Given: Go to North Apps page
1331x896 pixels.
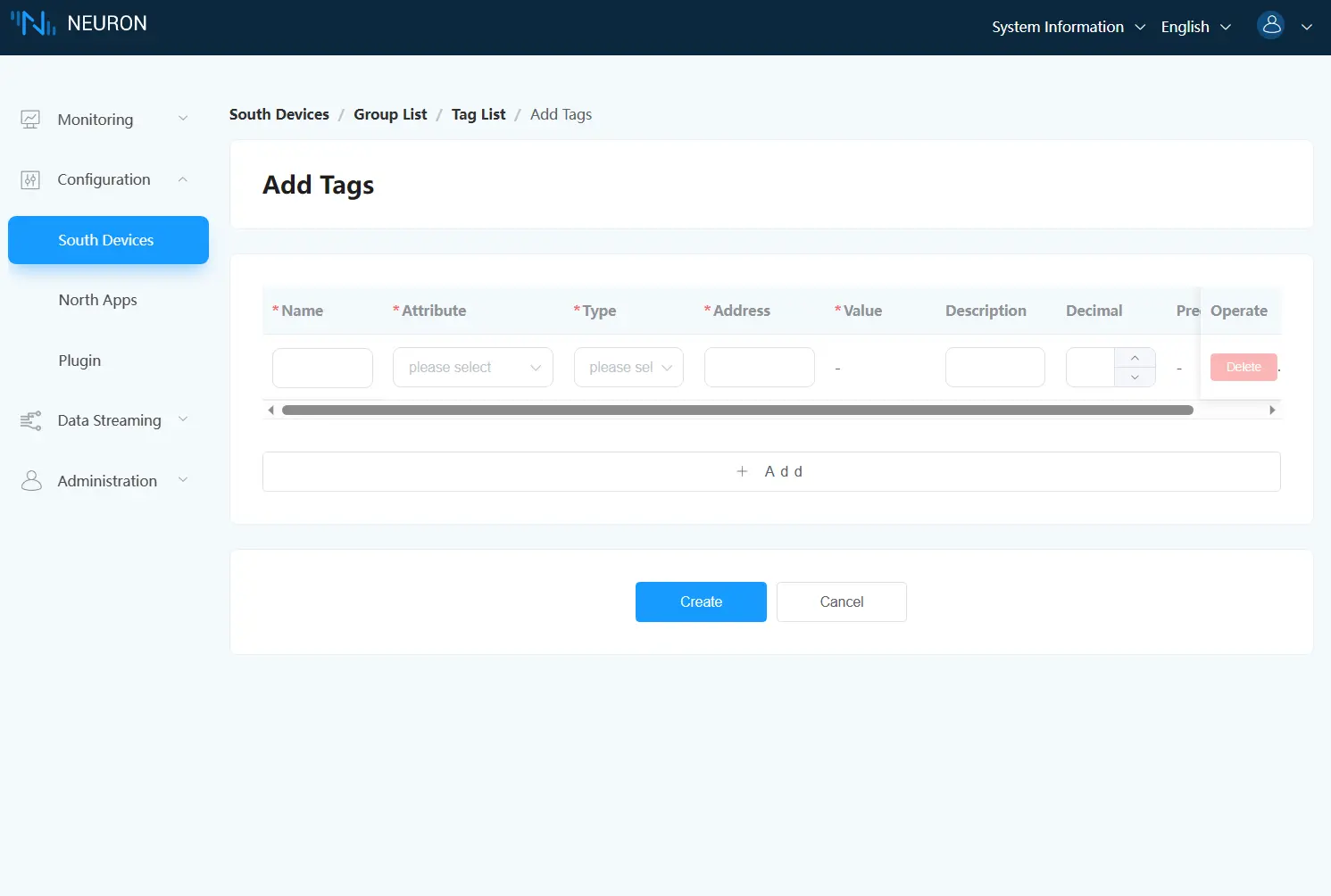Looking at the screenshot, I should [98, 300].
